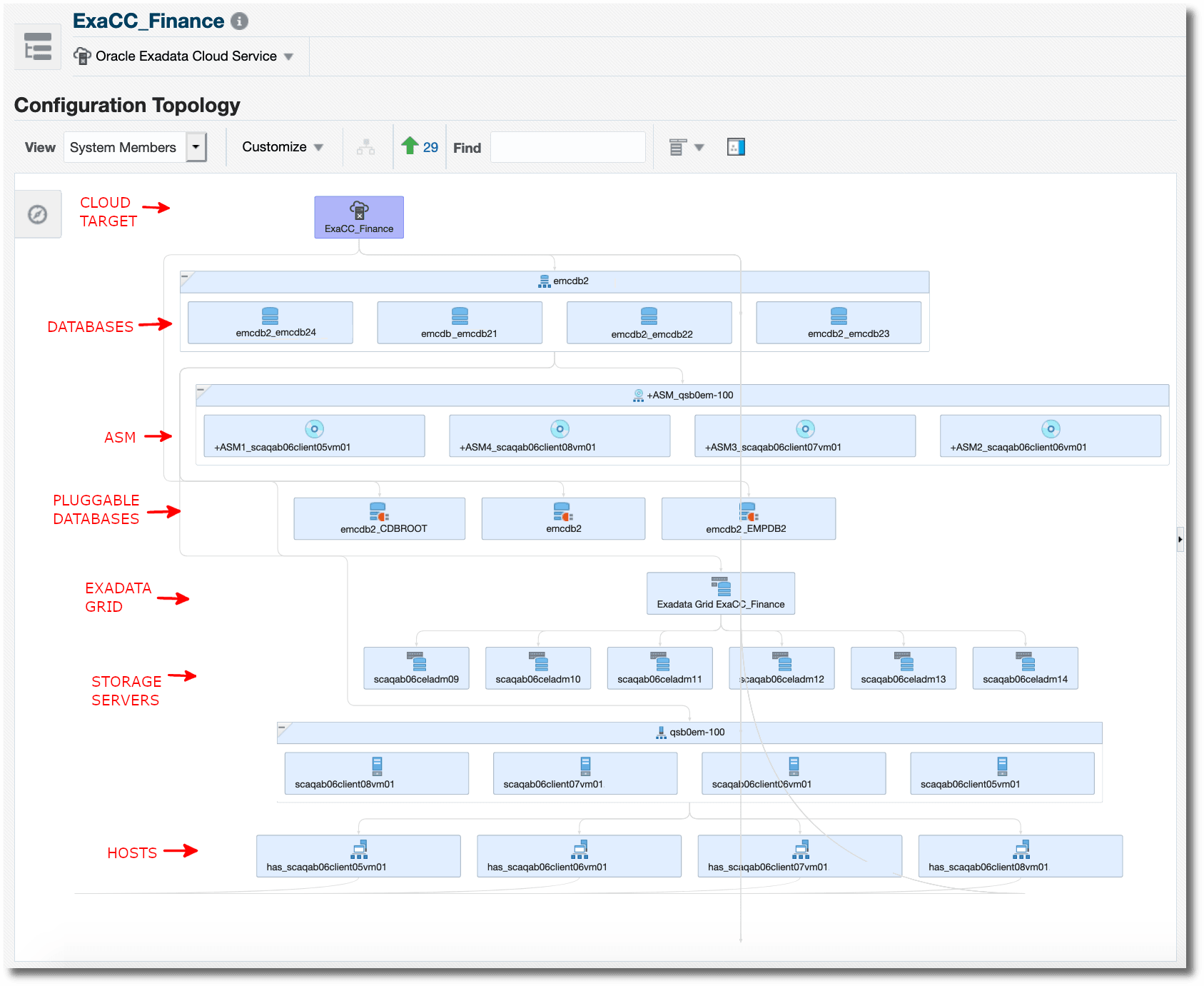Click inside the Find search field

coord(566,146)
